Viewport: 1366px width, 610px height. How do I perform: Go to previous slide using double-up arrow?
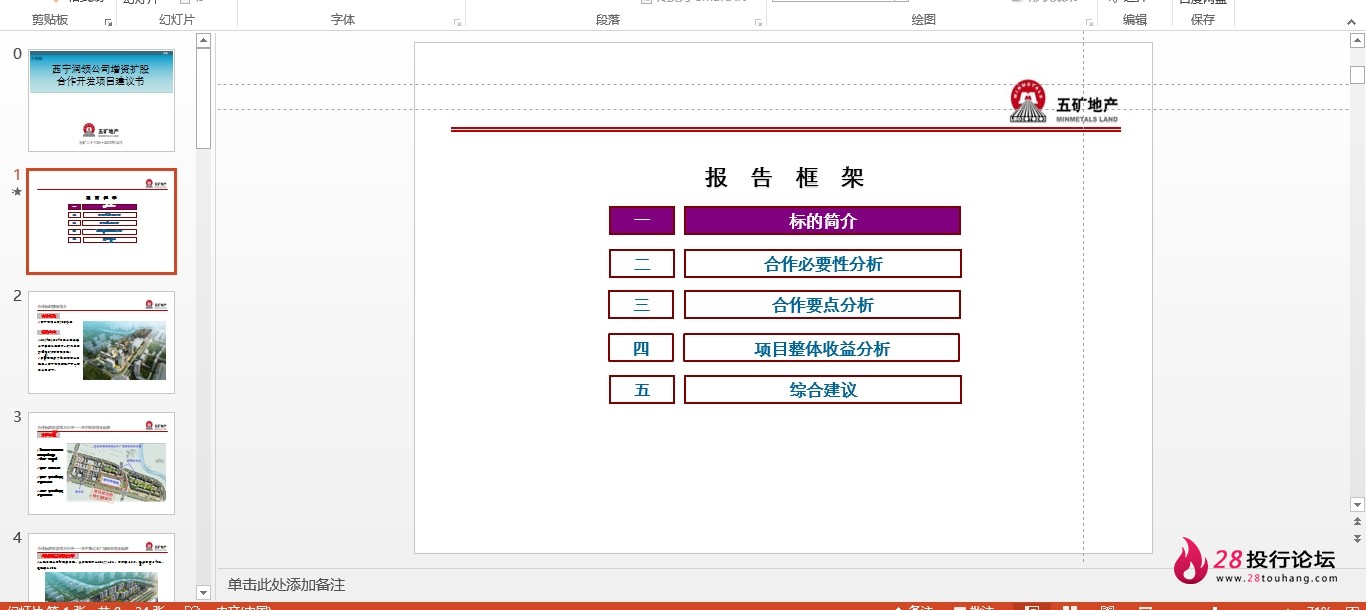1357,521
